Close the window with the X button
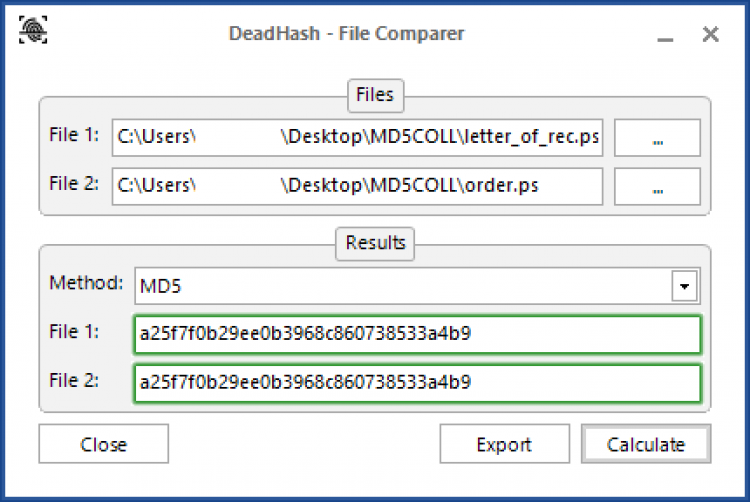 click(x=710, y=34)
